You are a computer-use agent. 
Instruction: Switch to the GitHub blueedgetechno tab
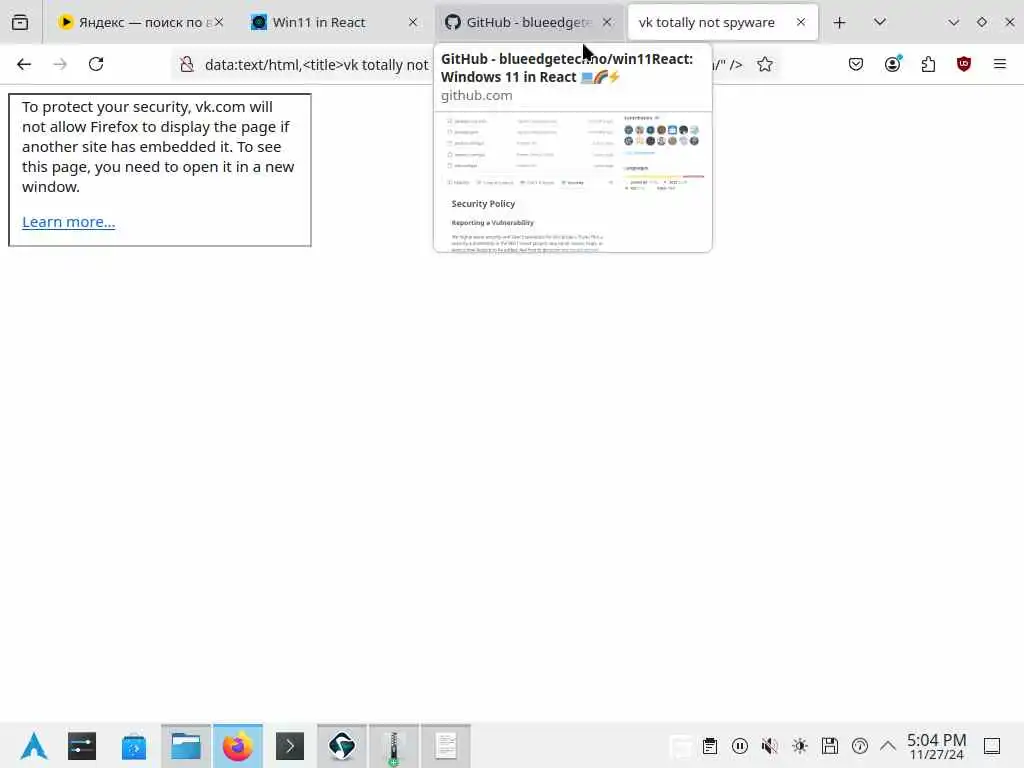[x=528, y=22]
